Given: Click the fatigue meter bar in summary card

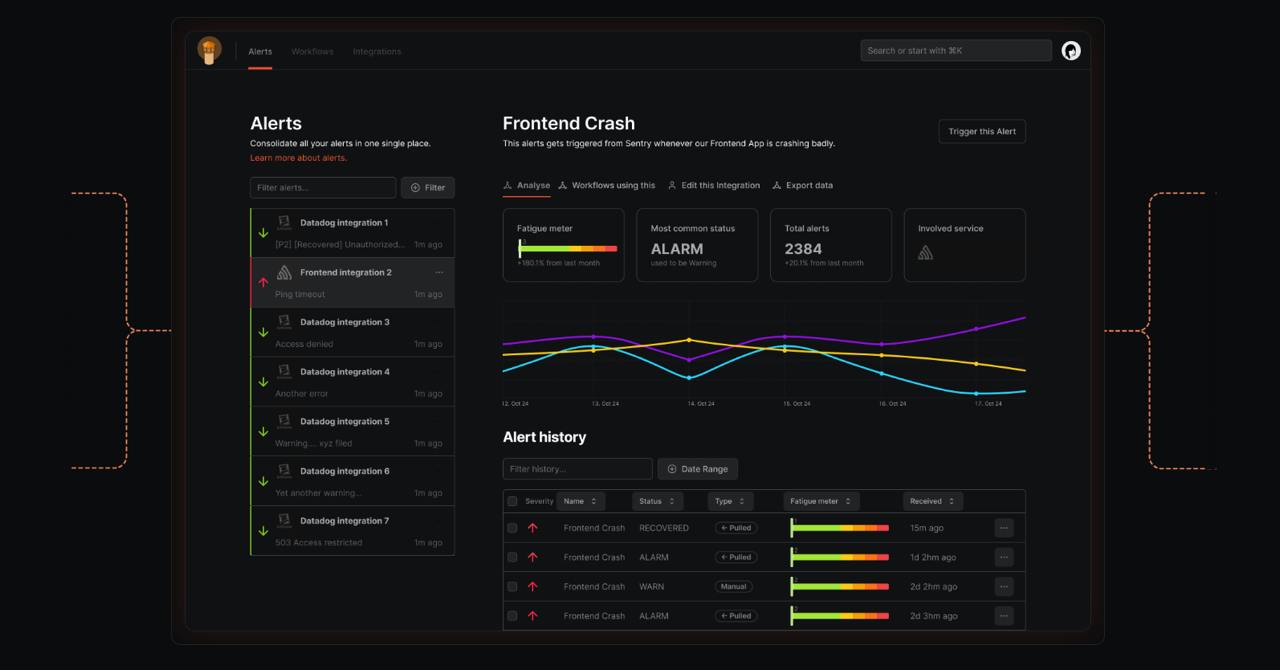Looking at the screenshot, I should tap(568, 248).
